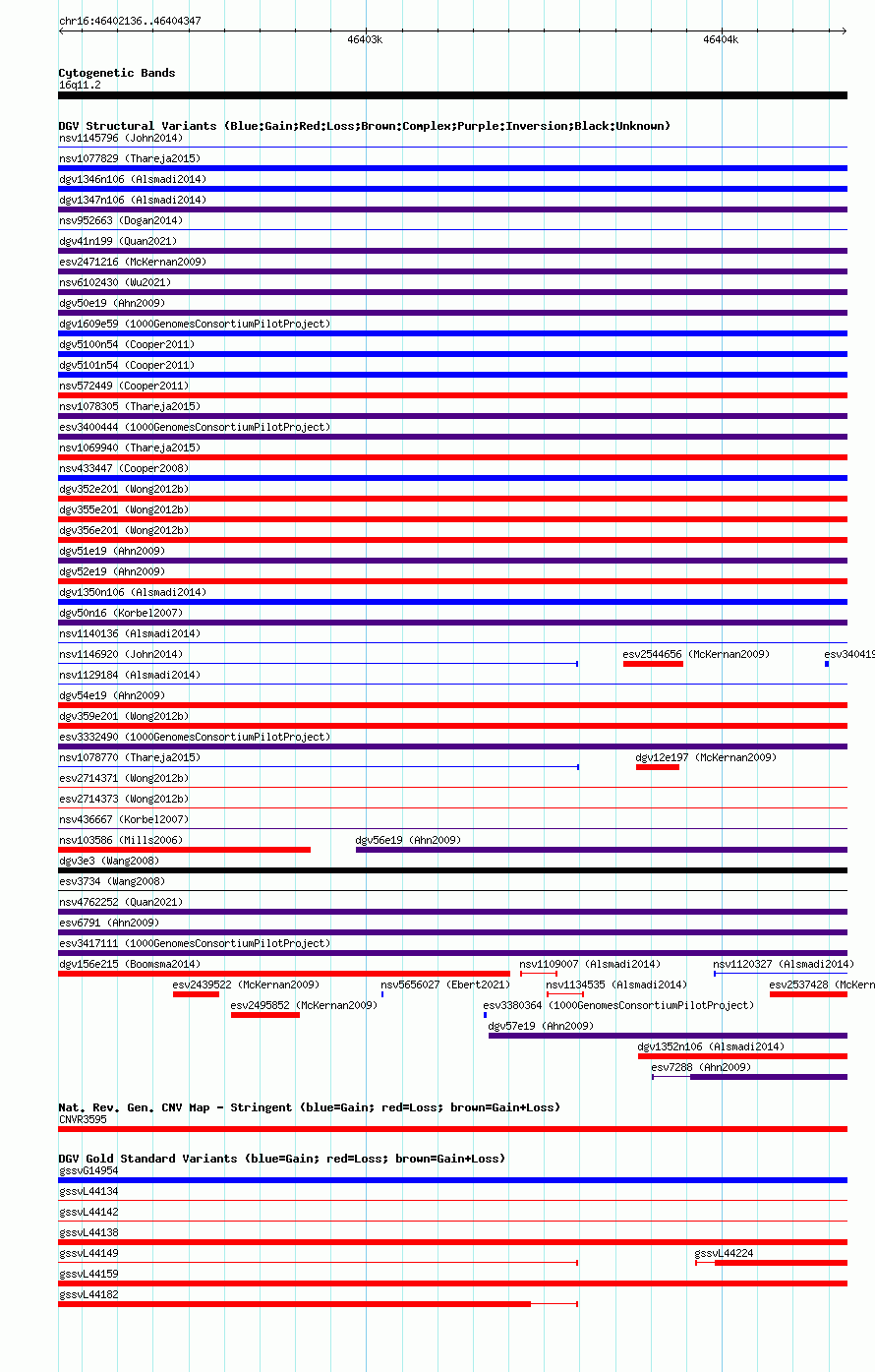Select the chr16:46402136..46404347 coordinate label
The height and width of the screenshot is (1372, 875).
click(x=130, y=21)
